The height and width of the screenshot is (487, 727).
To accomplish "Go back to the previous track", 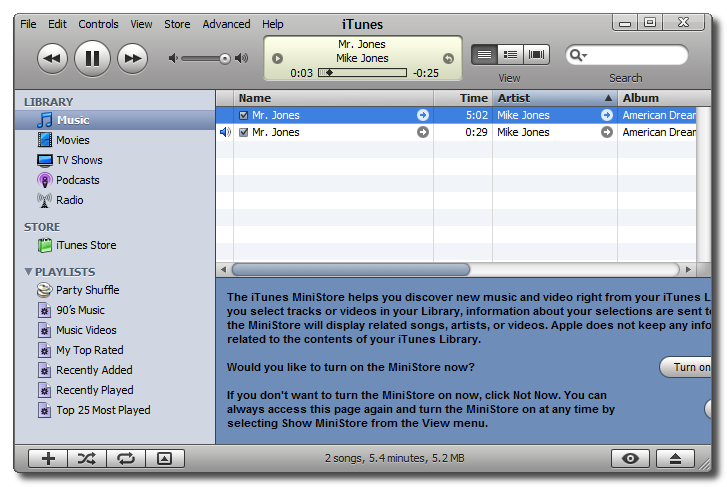I will coord(52,59).
